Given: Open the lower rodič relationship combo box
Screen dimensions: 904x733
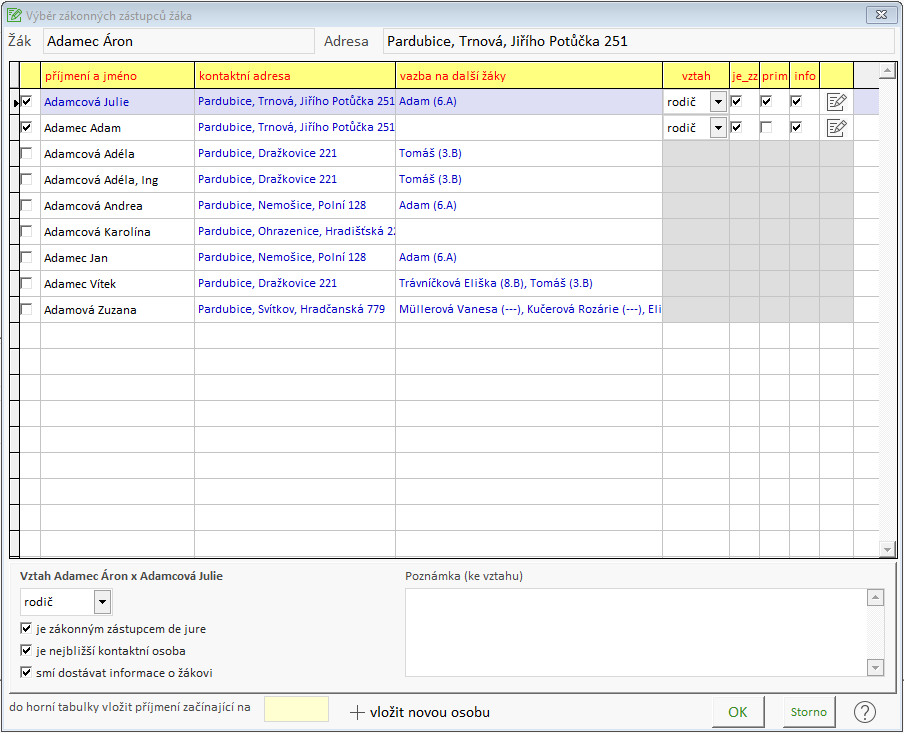Looking at the screenshot, I should tap(66, 602).
